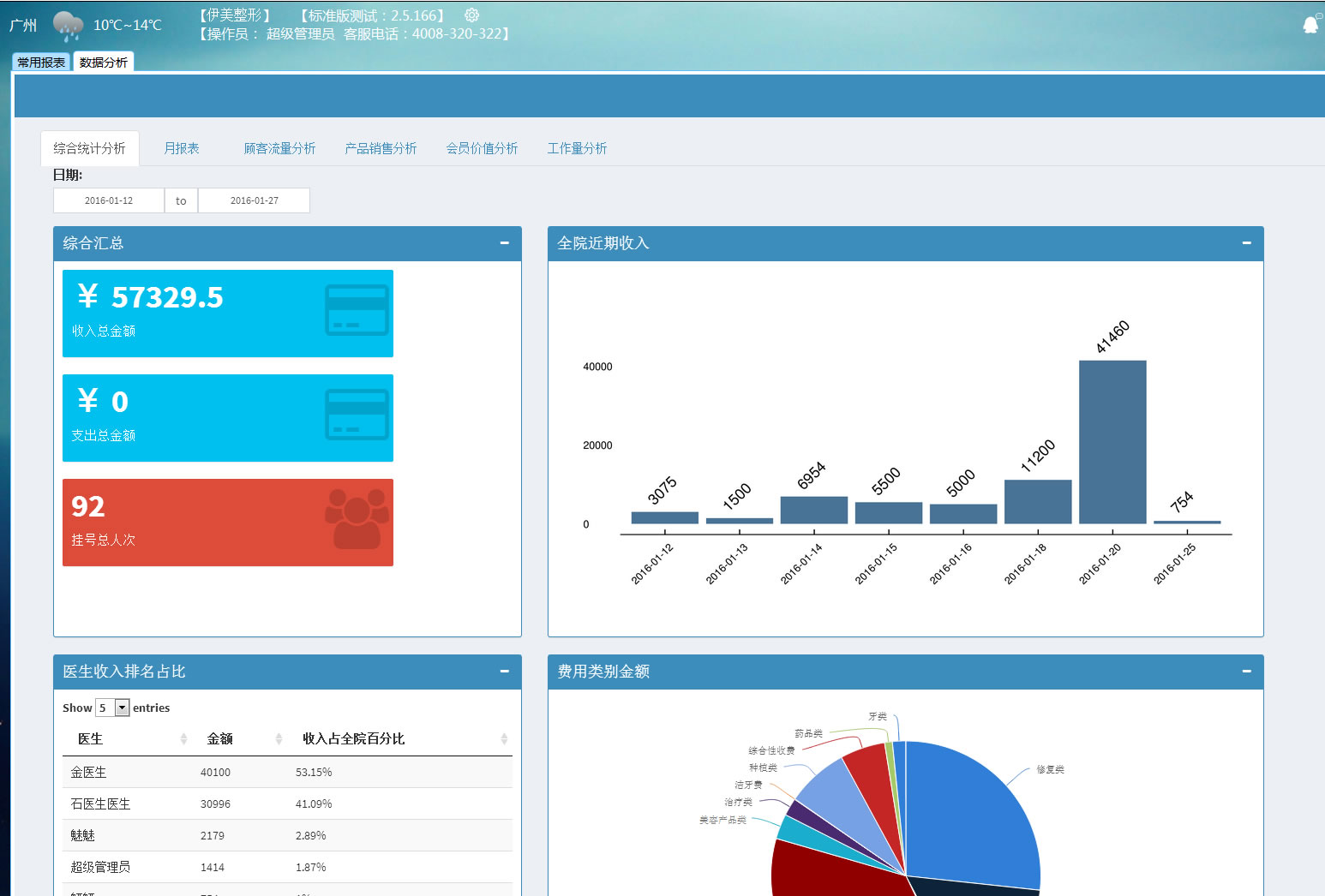Screen dimensions: 1325x896
Task: Click the card icon on 支出总金额 tile
Action: (357, 415)
